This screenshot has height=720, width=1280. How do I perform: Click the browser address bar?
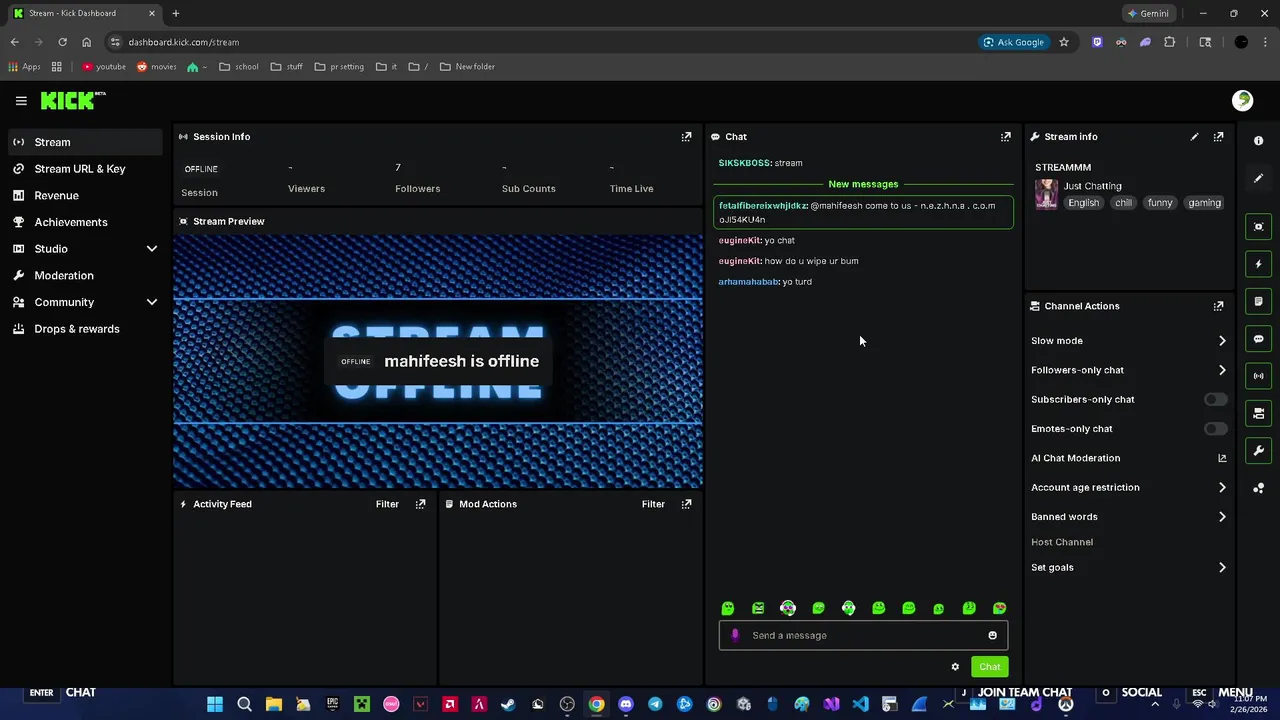(540, 42)
